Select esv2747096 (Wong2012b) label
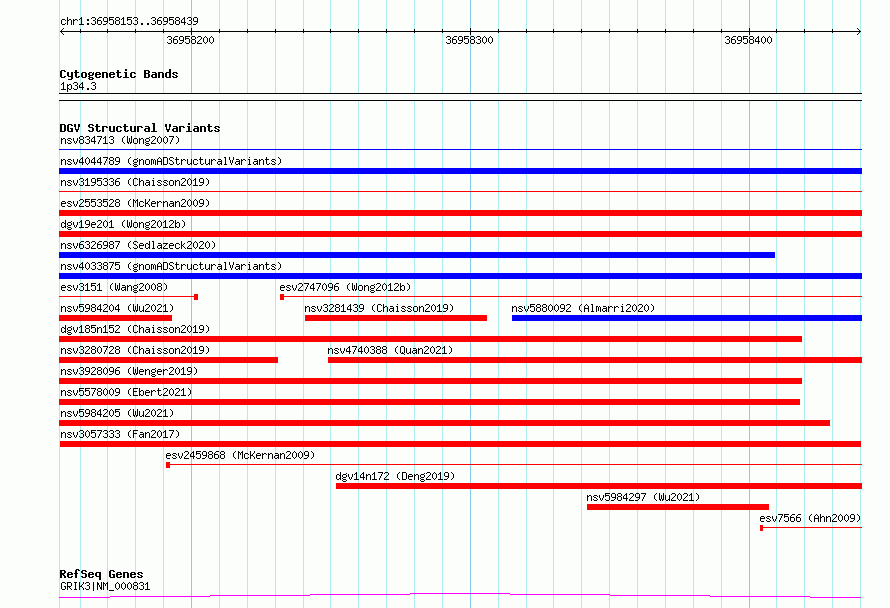 (x=345, y=287)
